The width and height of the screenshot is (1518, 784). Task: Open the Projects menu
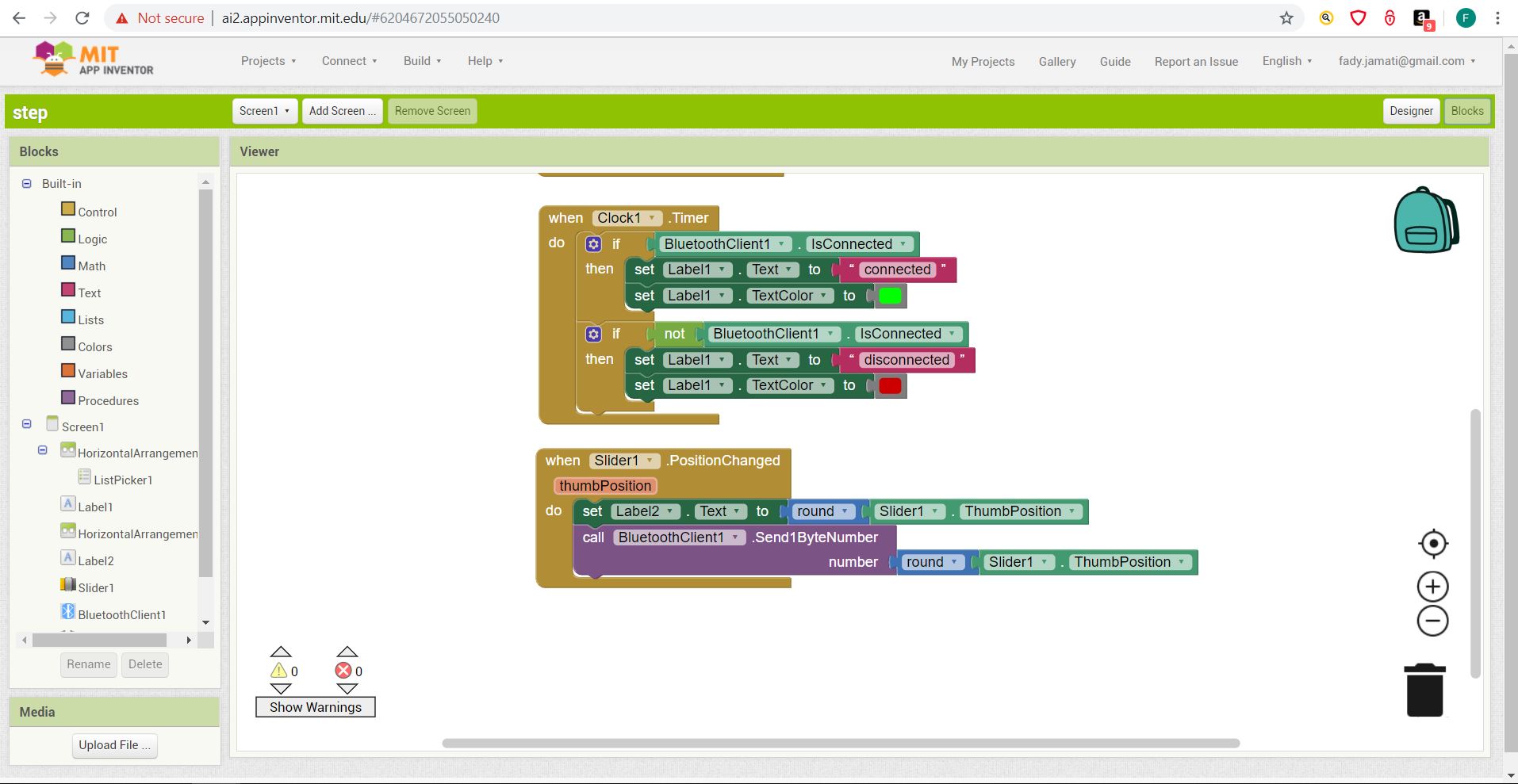pos(268,61)
